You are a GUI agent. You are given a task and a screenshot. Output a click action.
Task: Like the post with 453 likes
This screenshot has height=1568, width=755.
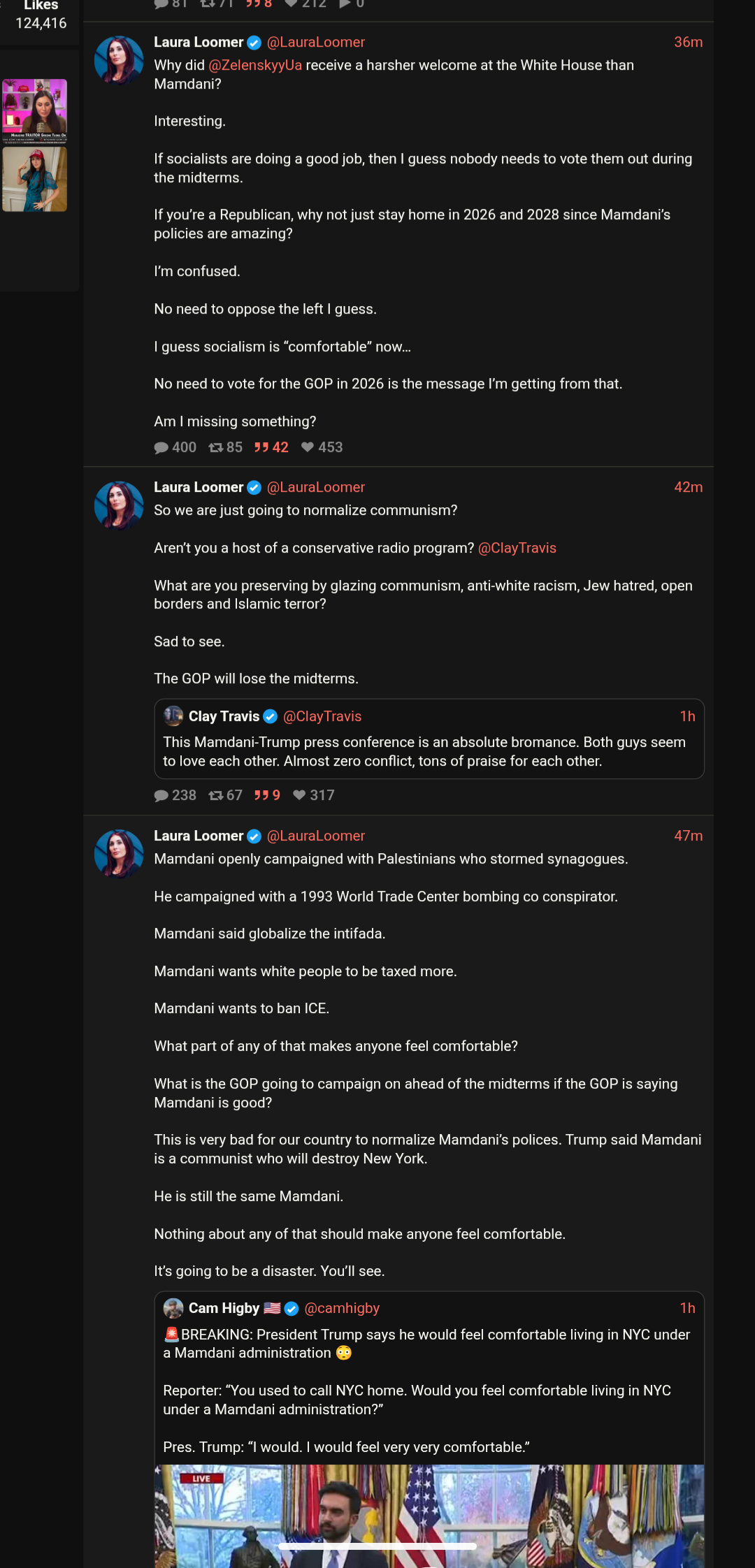point(308,447)
